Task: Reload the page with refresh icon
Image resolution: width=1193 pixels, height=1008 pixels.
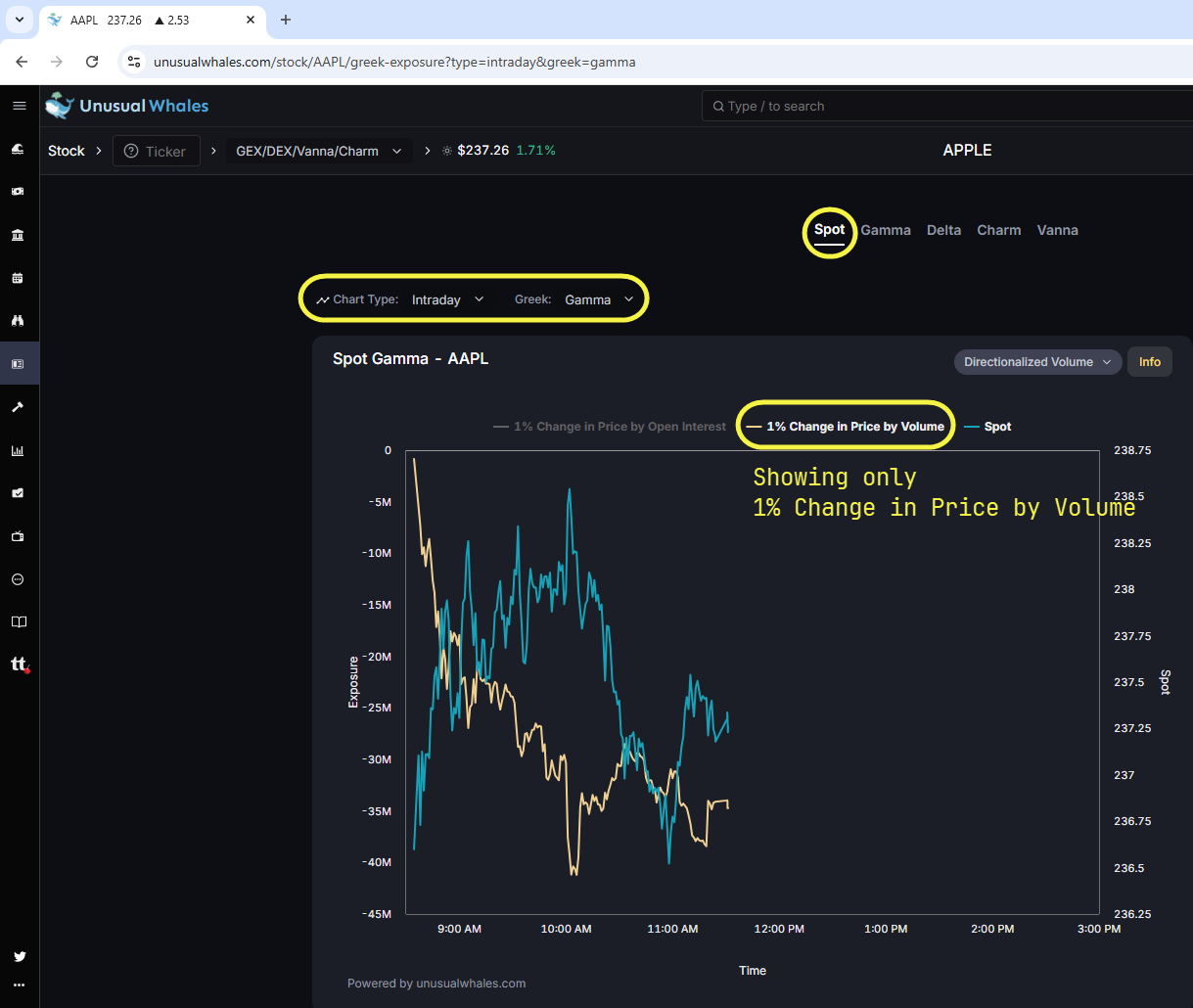Action: tap(92, 62)
